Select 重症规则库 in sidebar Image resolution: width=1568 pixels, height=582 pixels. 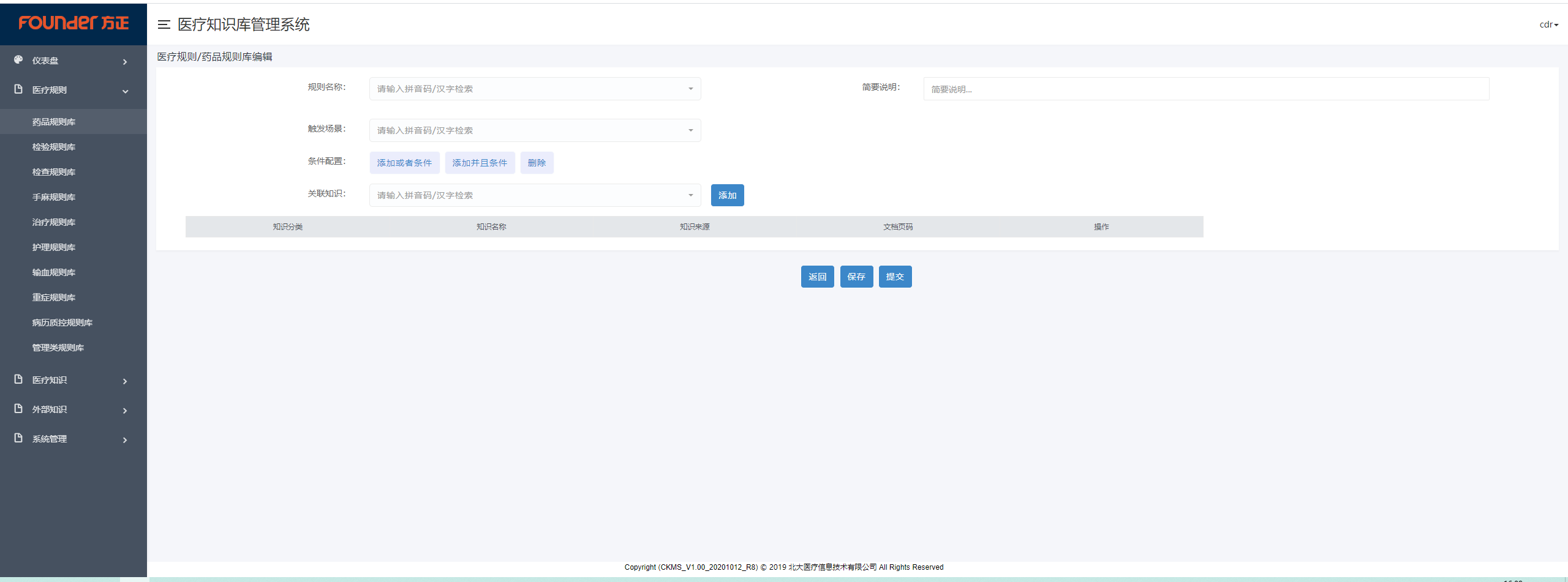point(73,297)
